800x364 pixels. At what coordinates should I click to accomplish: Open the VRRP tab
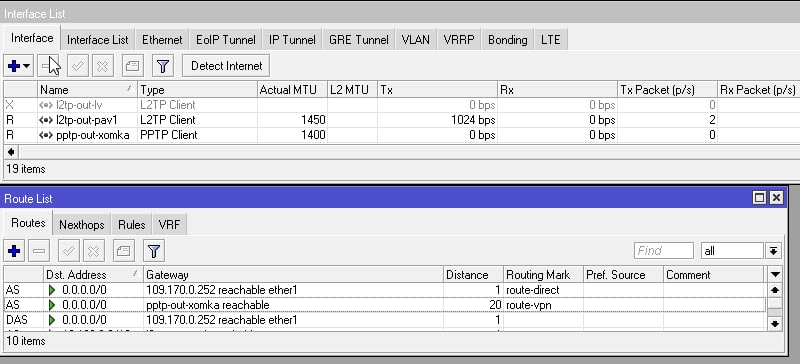pos(459,40)
